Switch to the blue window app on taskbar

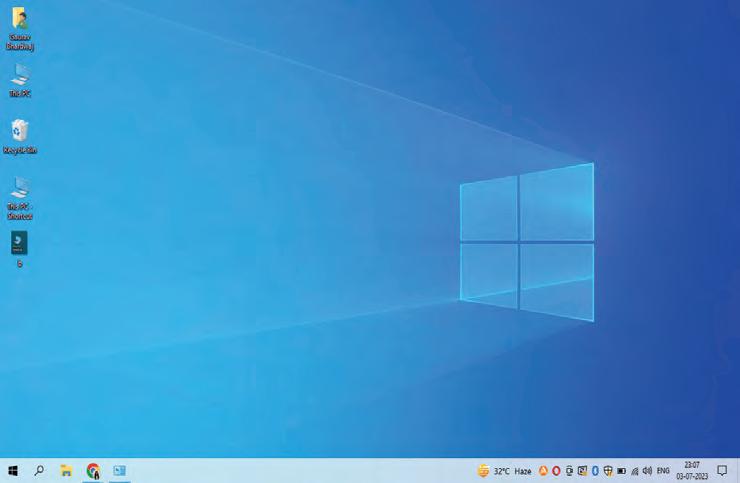pyautogui.click(x=119, y=471)
